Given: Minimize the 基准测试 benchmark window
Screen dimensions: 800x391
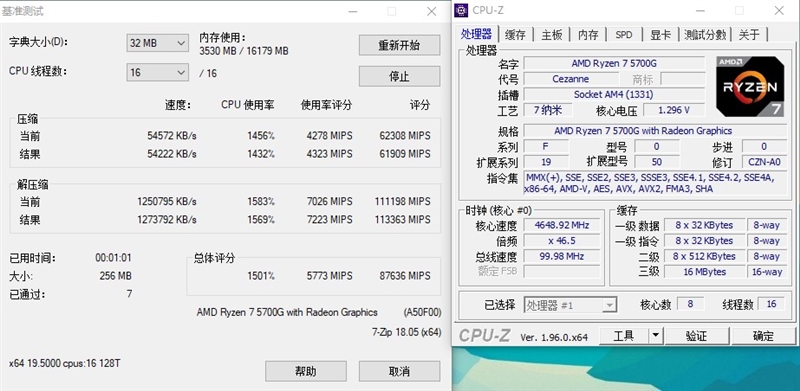Looking at the screenshot, I should [352, 11].
